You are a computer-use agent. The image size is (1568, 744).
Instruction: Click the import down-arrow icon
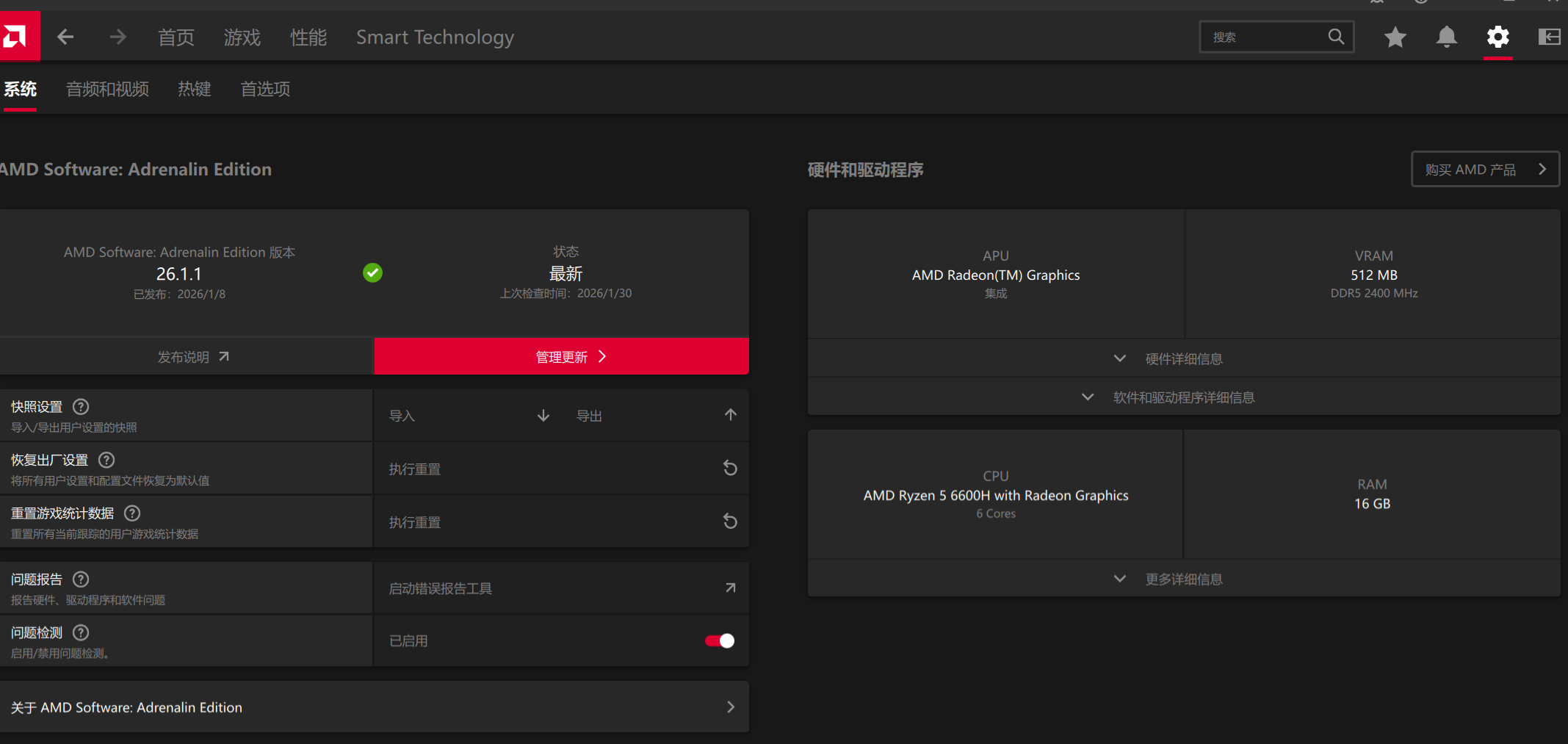pyautogui.click(x=543, y=416)
